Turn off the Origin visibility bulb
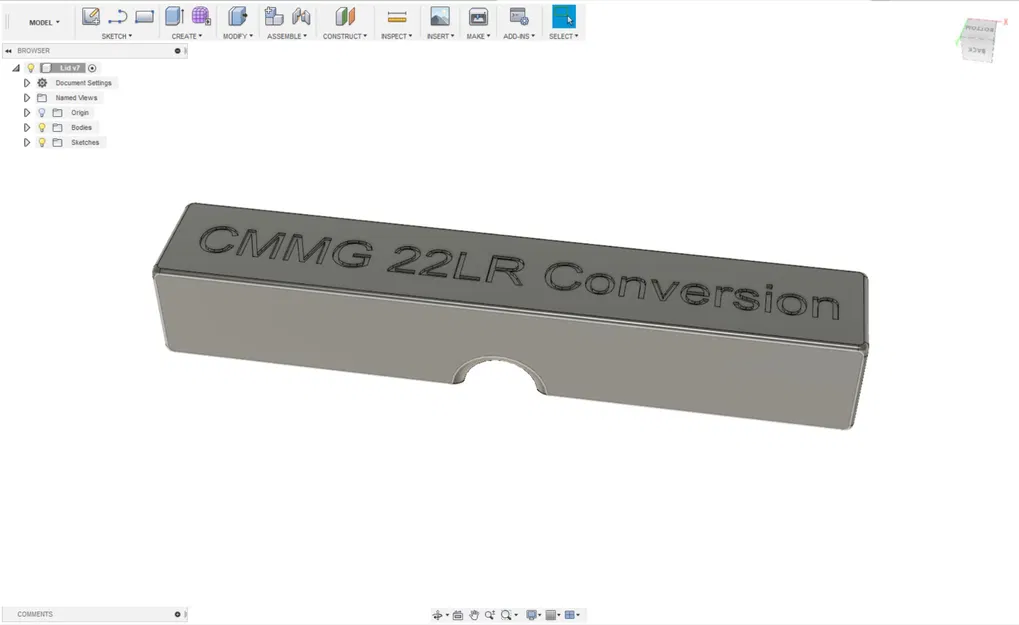 click(41, 112)
